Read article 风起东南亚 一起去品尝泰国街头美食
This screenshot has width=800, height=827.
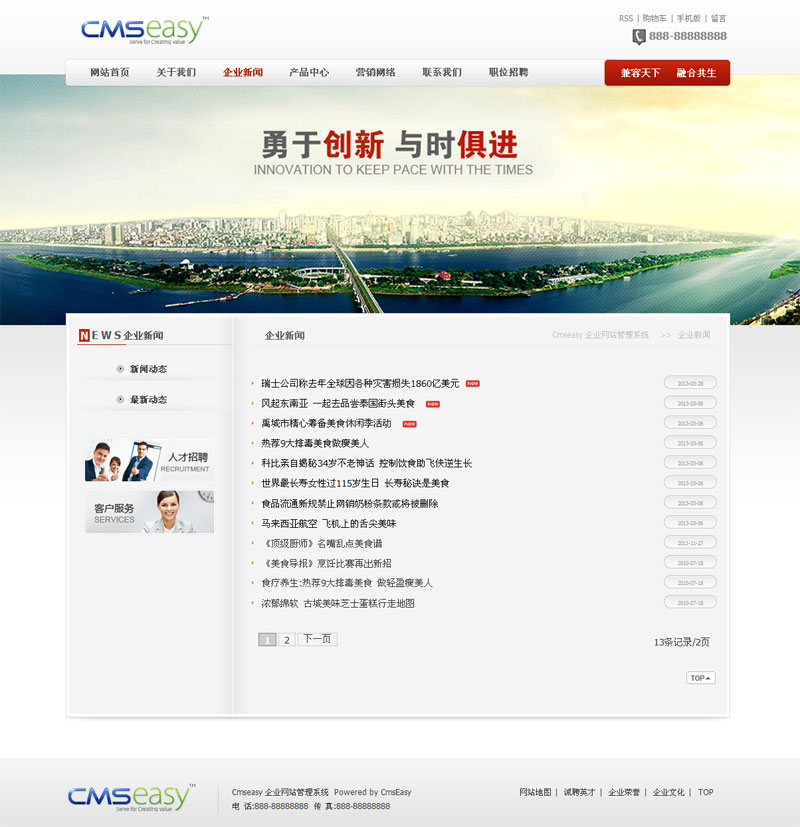click(x=337, y=403)
